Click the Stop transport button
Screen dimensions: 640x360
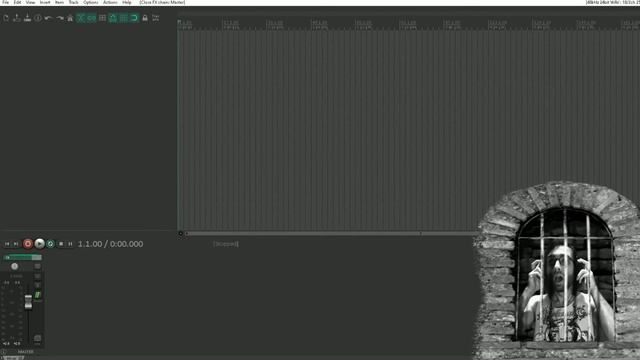click(x=61, y=244)
